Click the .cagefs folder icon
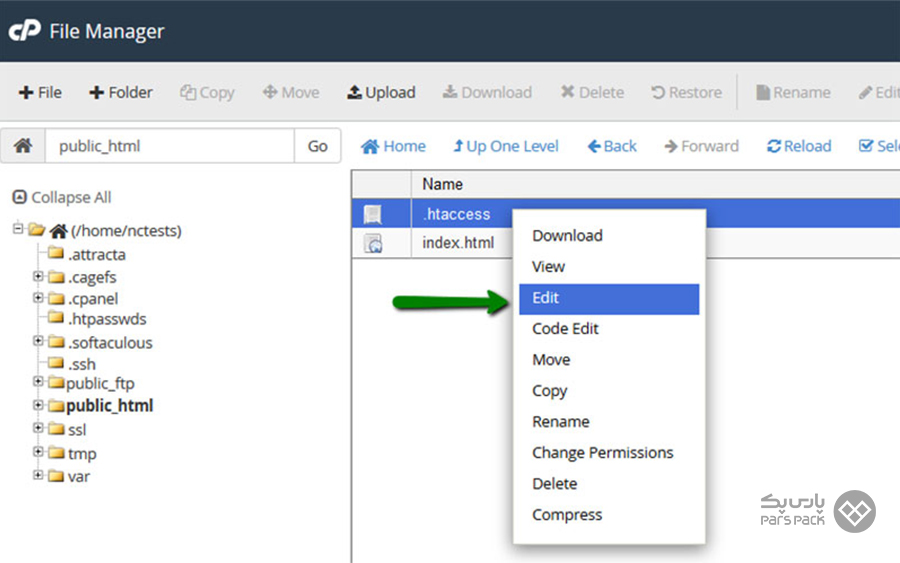This screenshot has height=563, width=900. click(56, 277)
